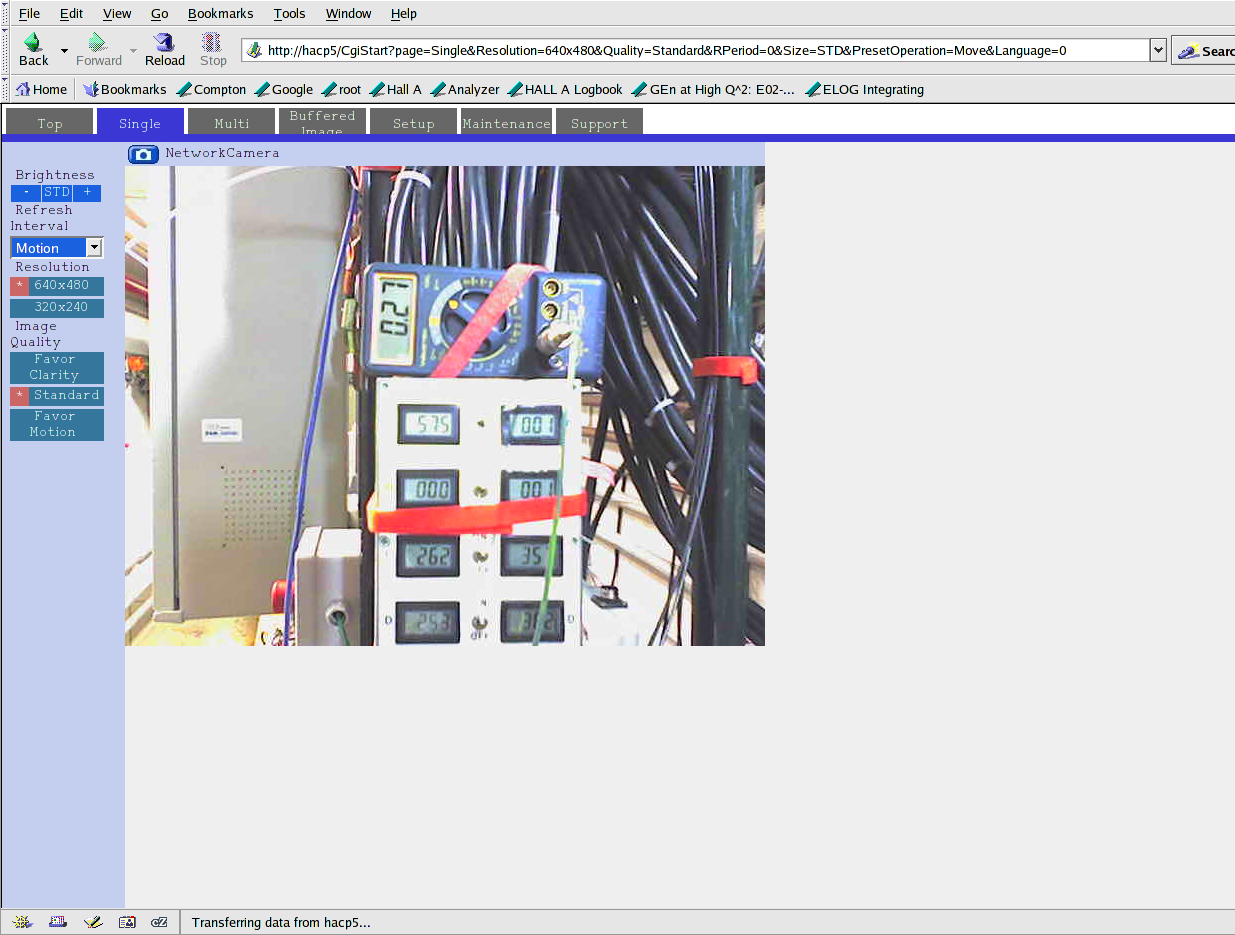Open the Go menu
The width and height of the screenshot is (1235, 935).
click(160, 13)
